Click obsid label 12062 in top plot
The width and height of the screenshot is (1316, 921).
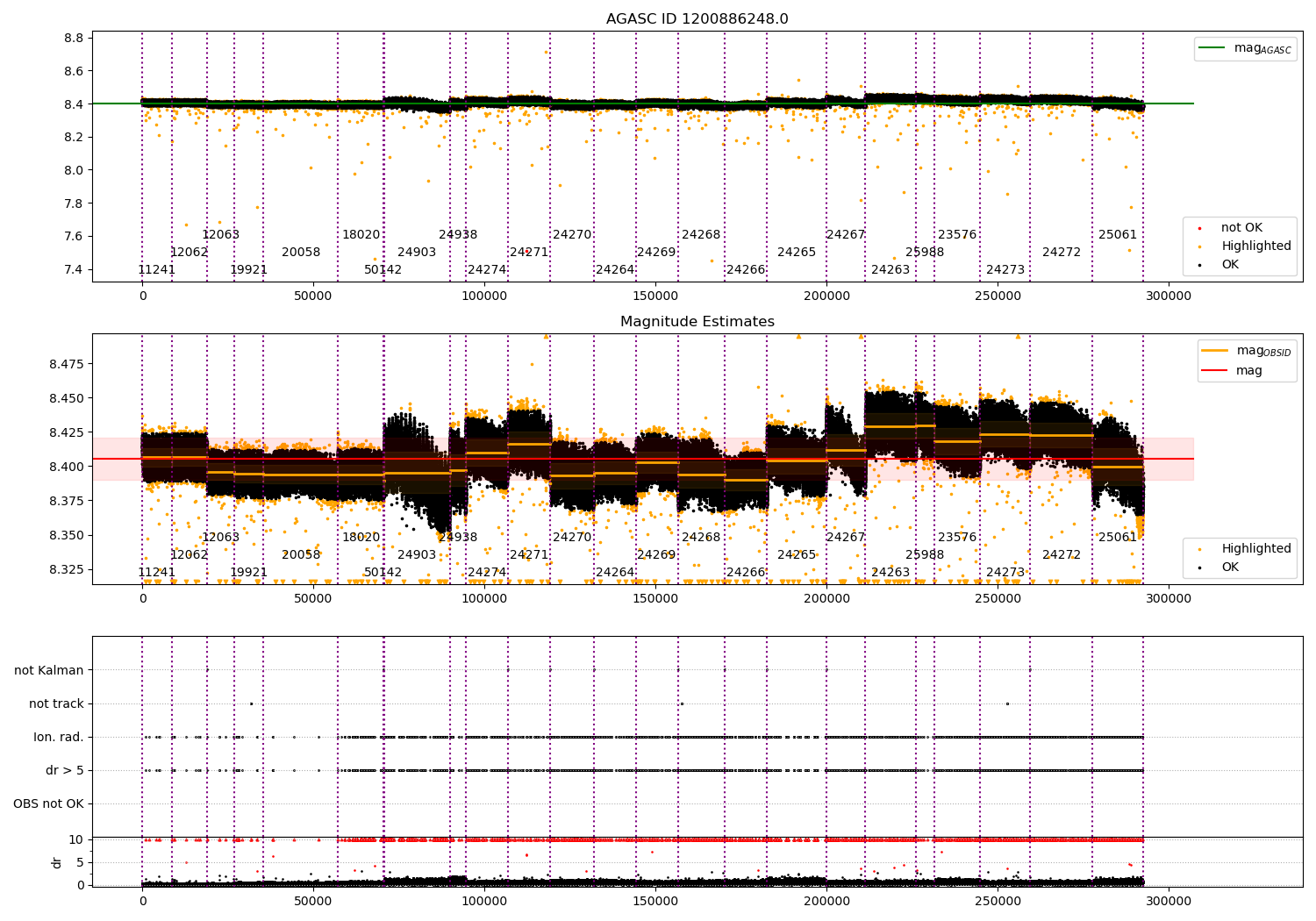(190, 252)
